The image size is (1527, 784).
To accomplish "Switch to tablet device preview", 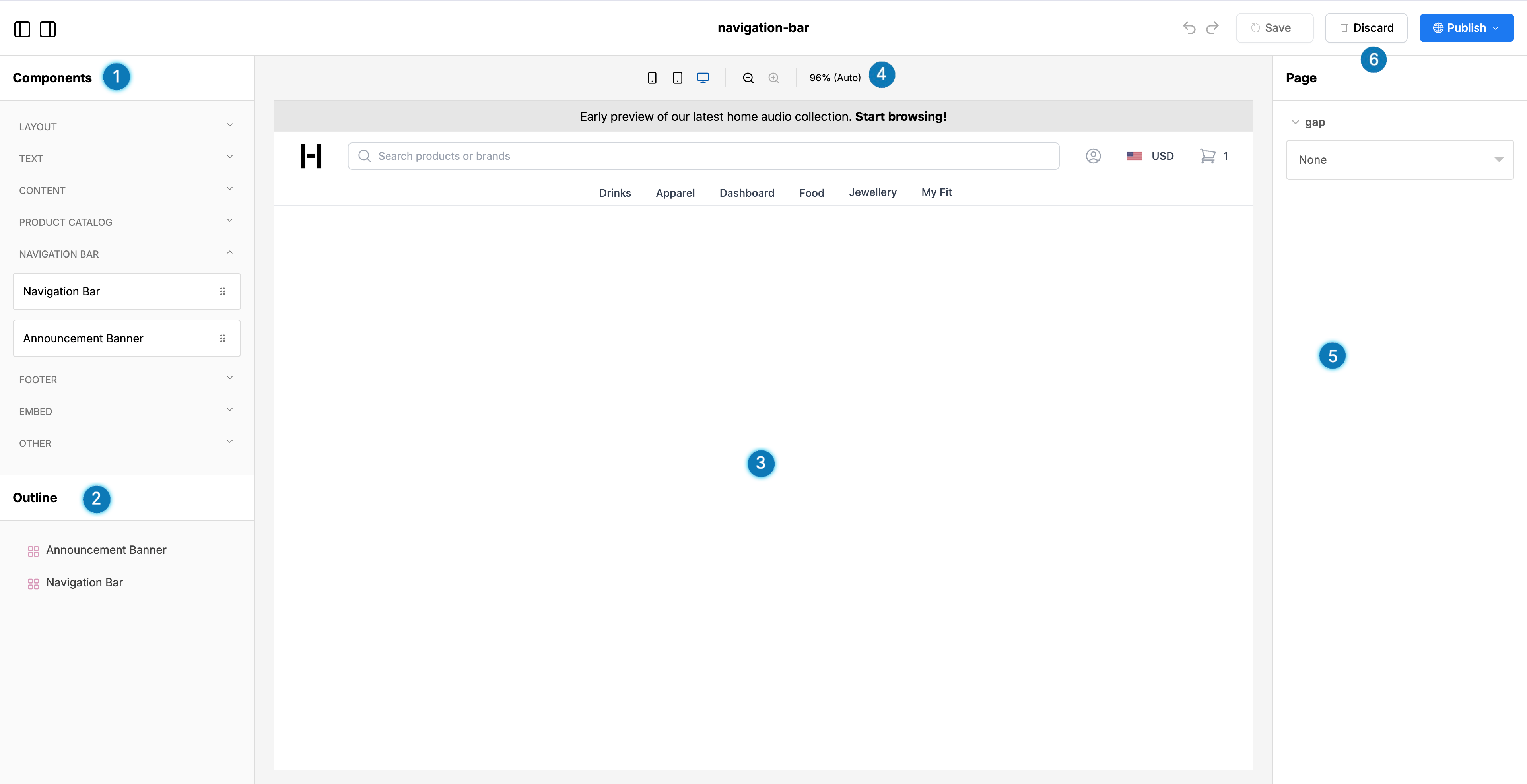I will tap(677, 78).
